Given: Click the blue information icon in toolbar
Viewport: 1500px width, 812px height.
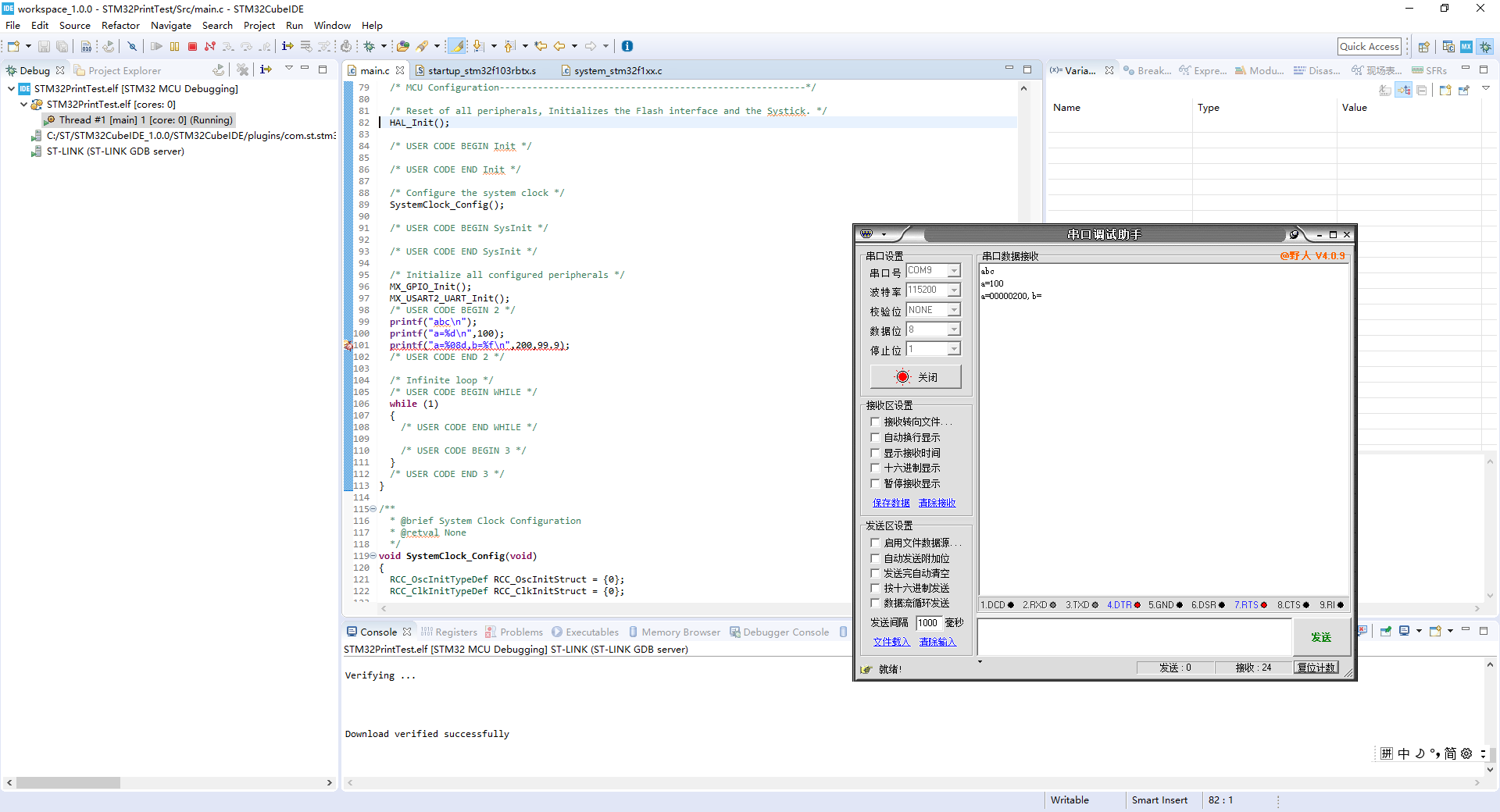Looking at the screenshot, I should click(627, 47).
